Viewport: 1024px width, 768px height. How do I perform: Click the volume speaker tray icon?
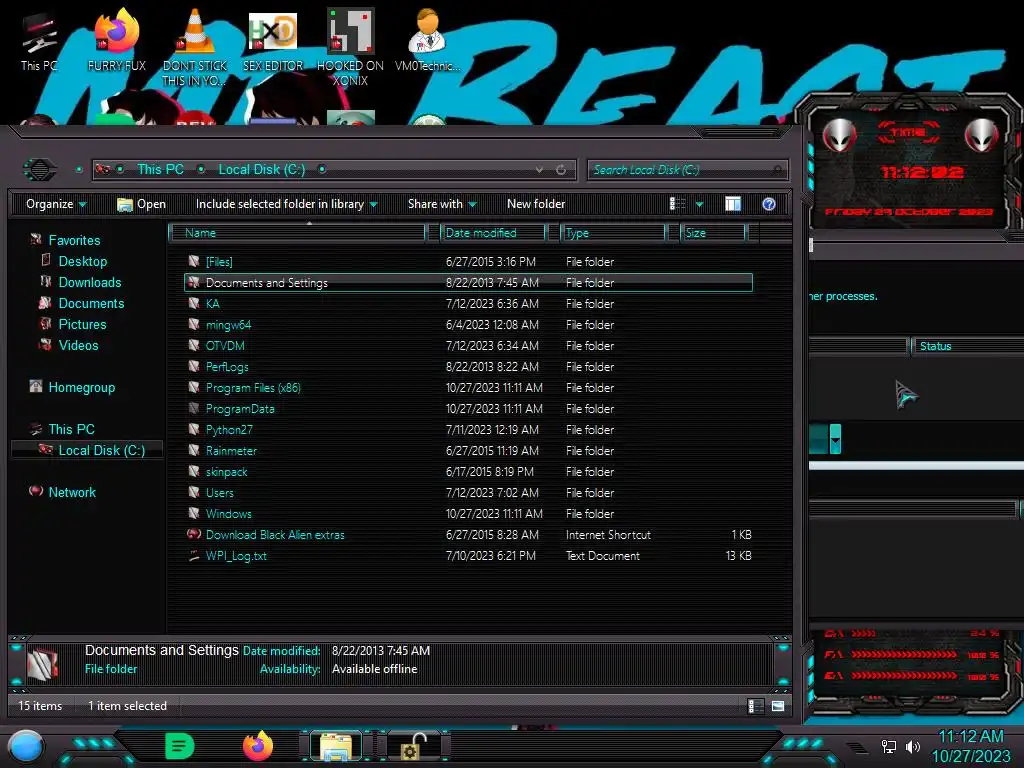[912, 746]
